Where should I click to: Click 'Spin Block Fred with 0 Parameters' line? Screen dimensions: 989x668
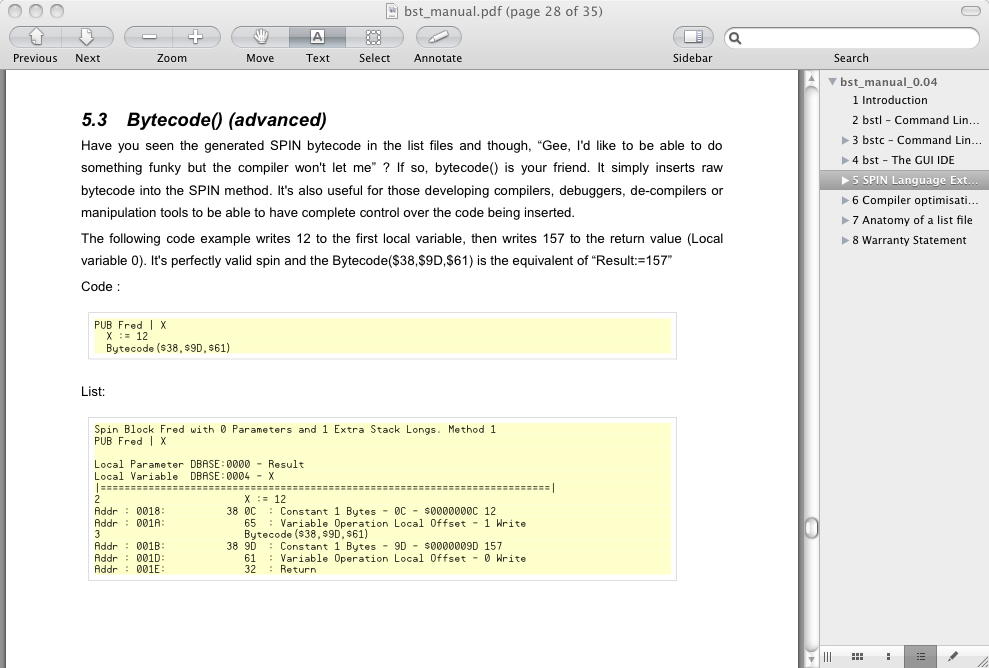click(295, 429)
